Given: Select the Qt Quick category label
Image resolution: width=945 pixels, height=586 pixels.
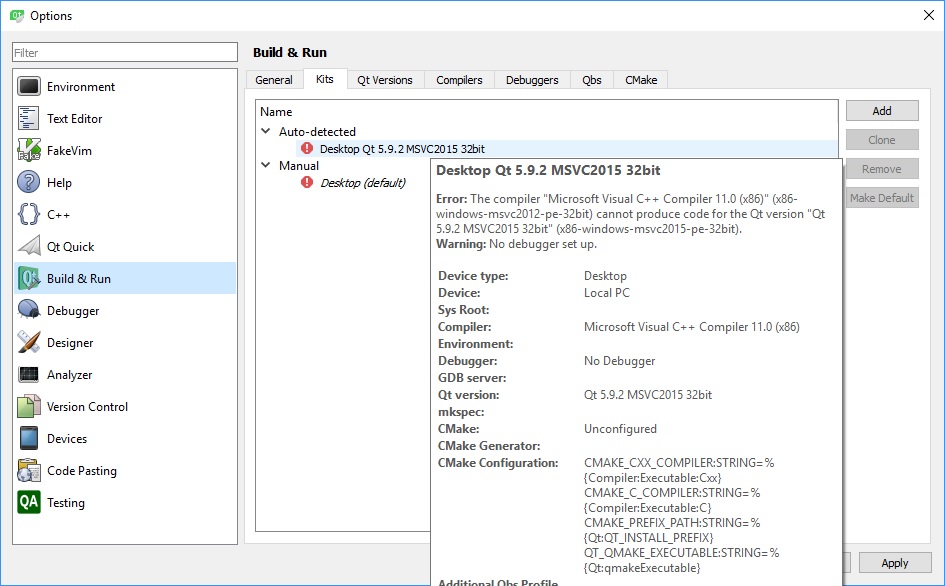Looking at the screenshot, I should pyautogui.click(x=71, y=247).
